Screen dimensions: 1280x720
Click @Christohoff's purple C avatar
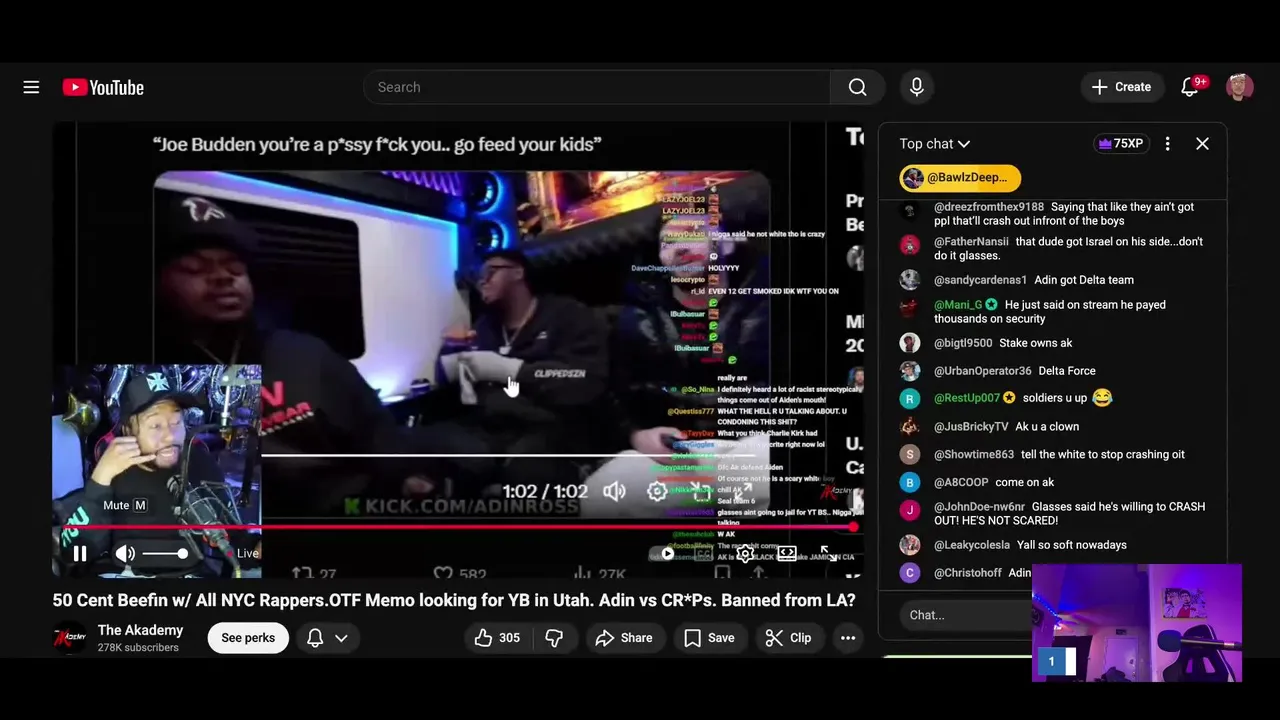[x=909, y=573]
